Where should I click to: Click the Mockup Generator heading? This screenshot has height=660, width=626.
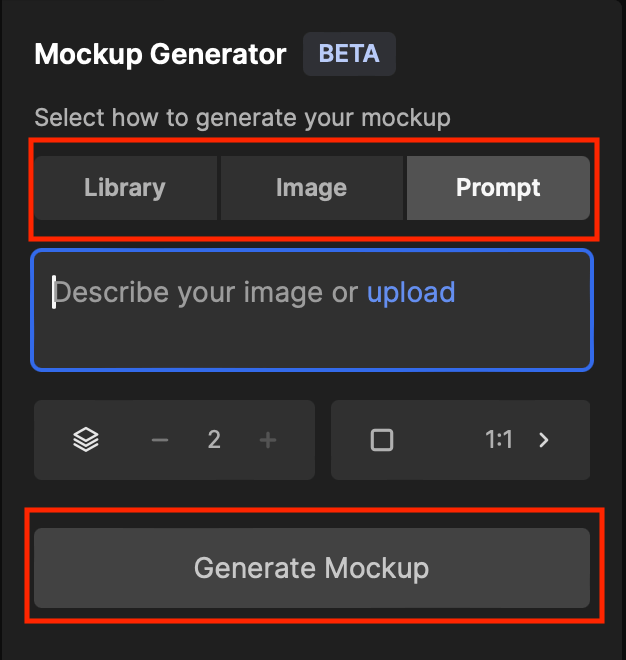pyautogui.click(x=160, y=54)
